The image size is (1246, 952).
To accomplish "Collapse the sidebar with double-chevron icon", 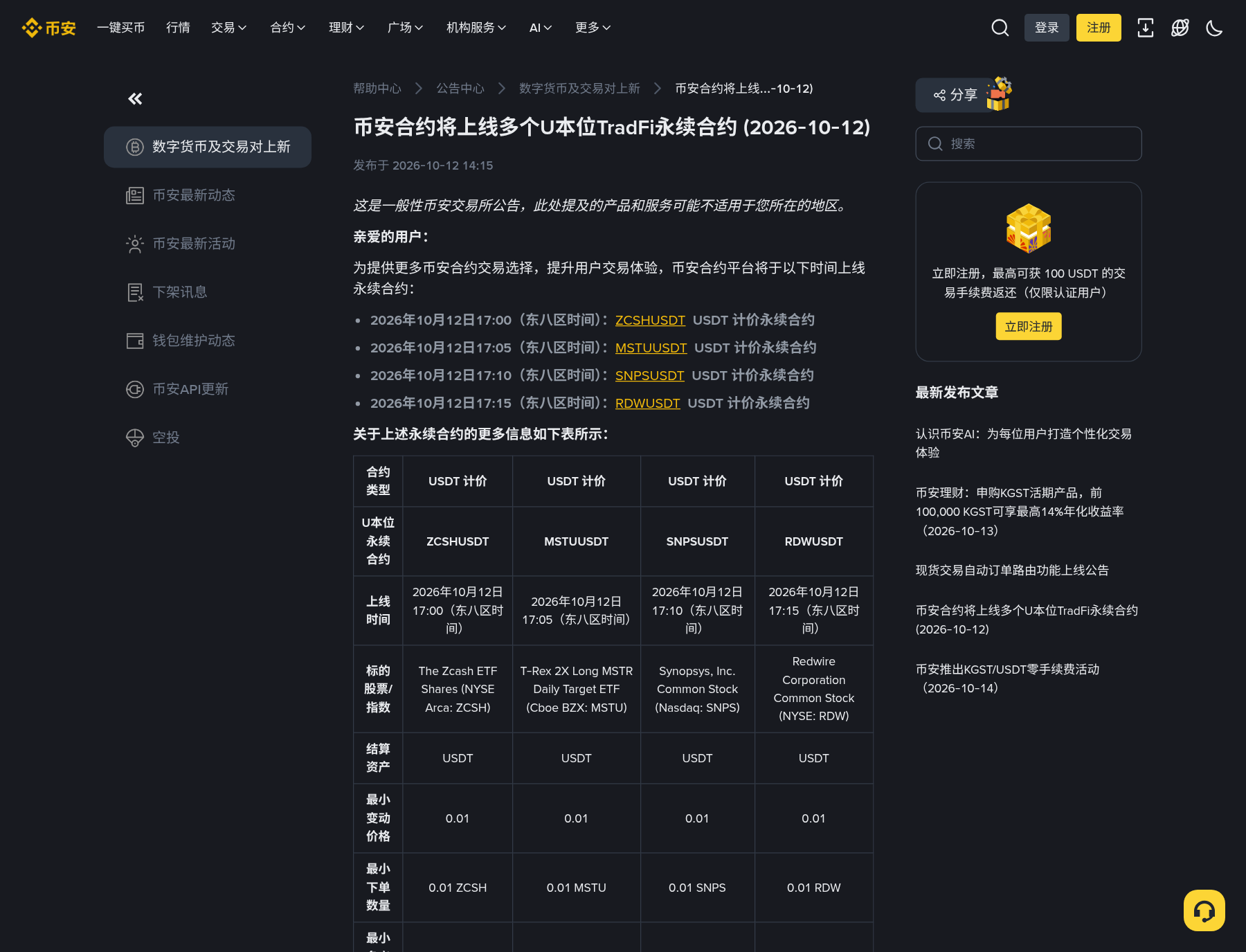I will (135, 99).
